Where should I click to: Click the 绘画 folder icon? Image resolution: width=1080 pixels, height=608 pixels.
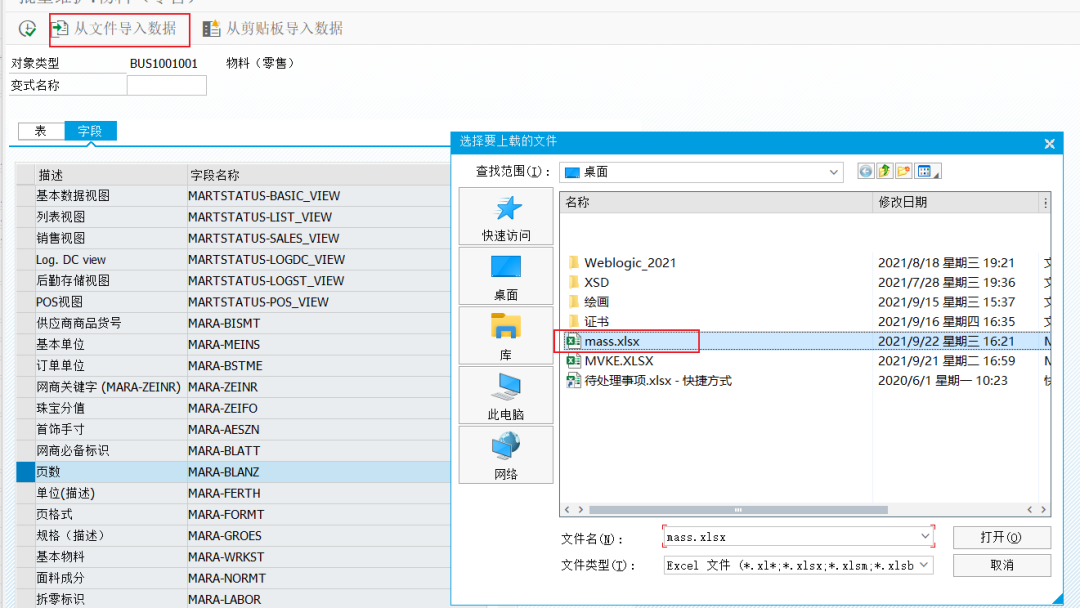pyautogui.click(x=574, y=302)
